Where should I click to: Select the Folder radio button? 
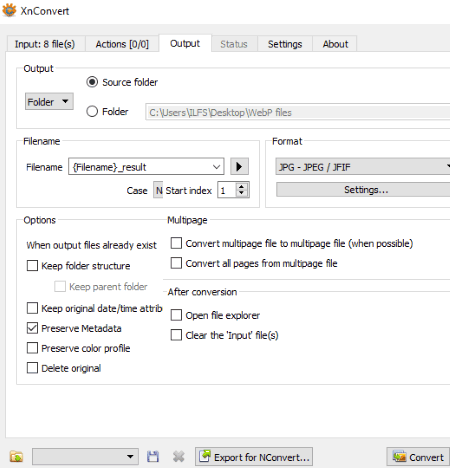point(92,111)
